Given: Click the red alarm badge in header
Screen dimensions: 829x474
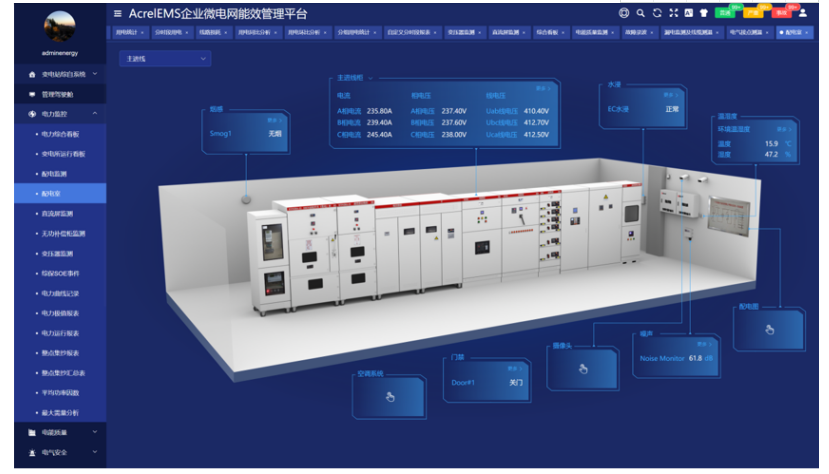Looking at the screenshot, I should point(781,13).
